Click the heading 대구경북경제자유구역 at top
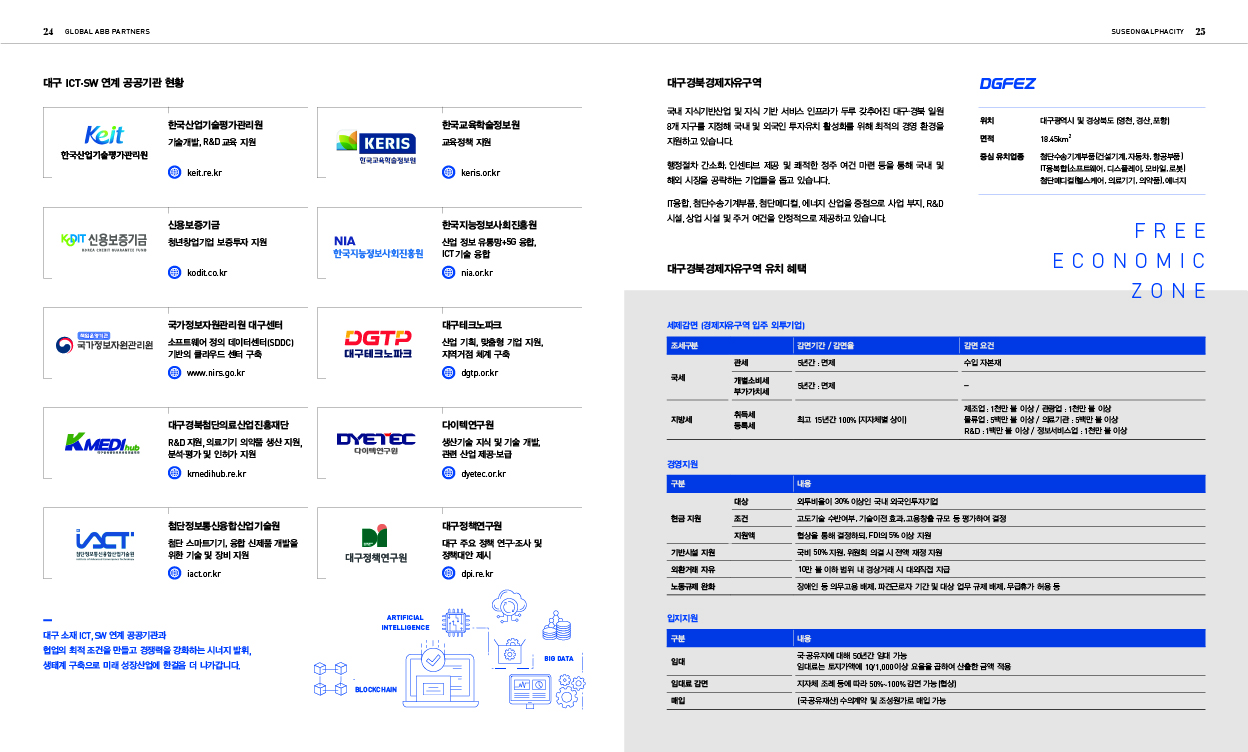 714,82
